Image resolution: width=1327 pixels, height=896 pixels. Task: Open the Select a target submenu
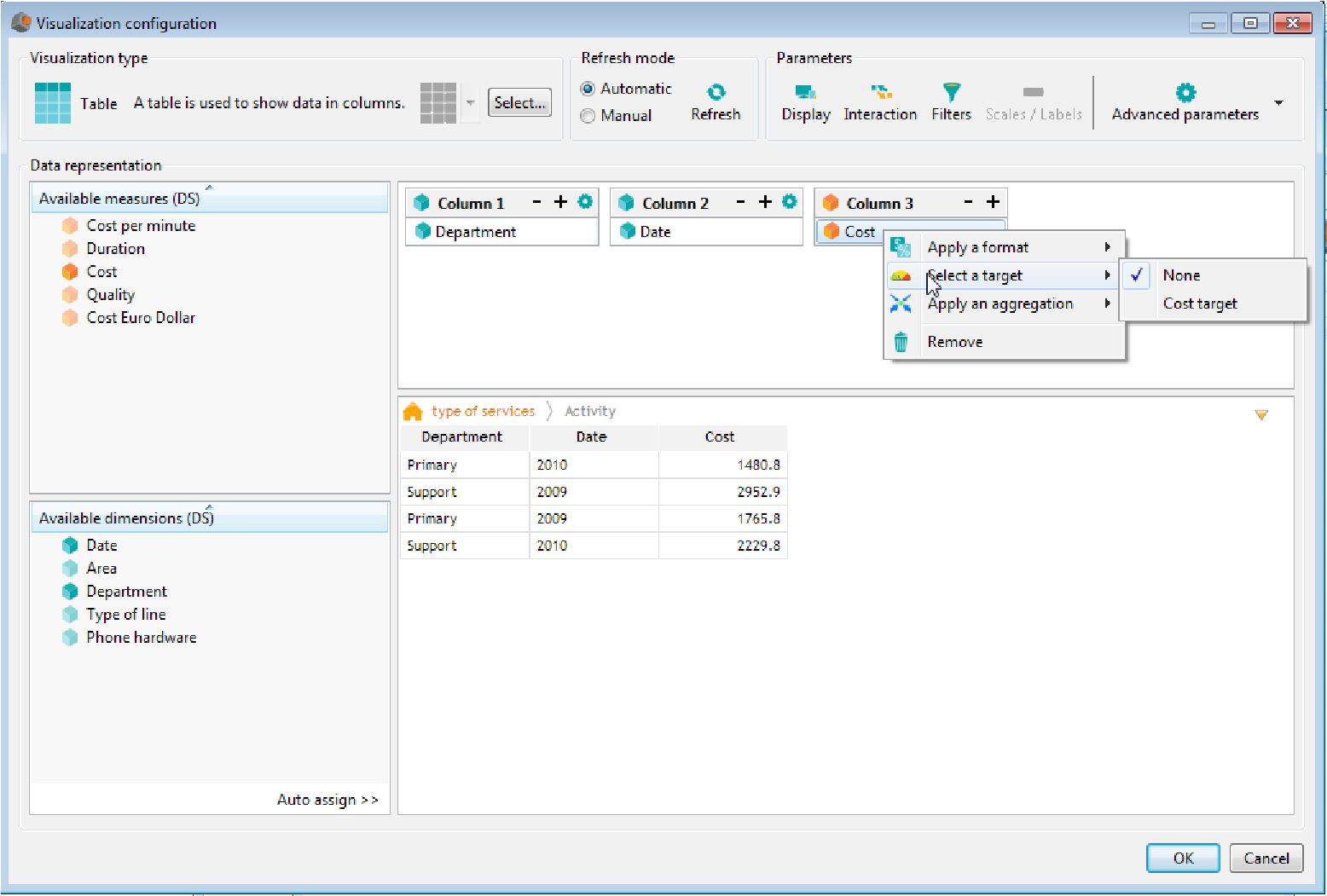point(1005,275)
